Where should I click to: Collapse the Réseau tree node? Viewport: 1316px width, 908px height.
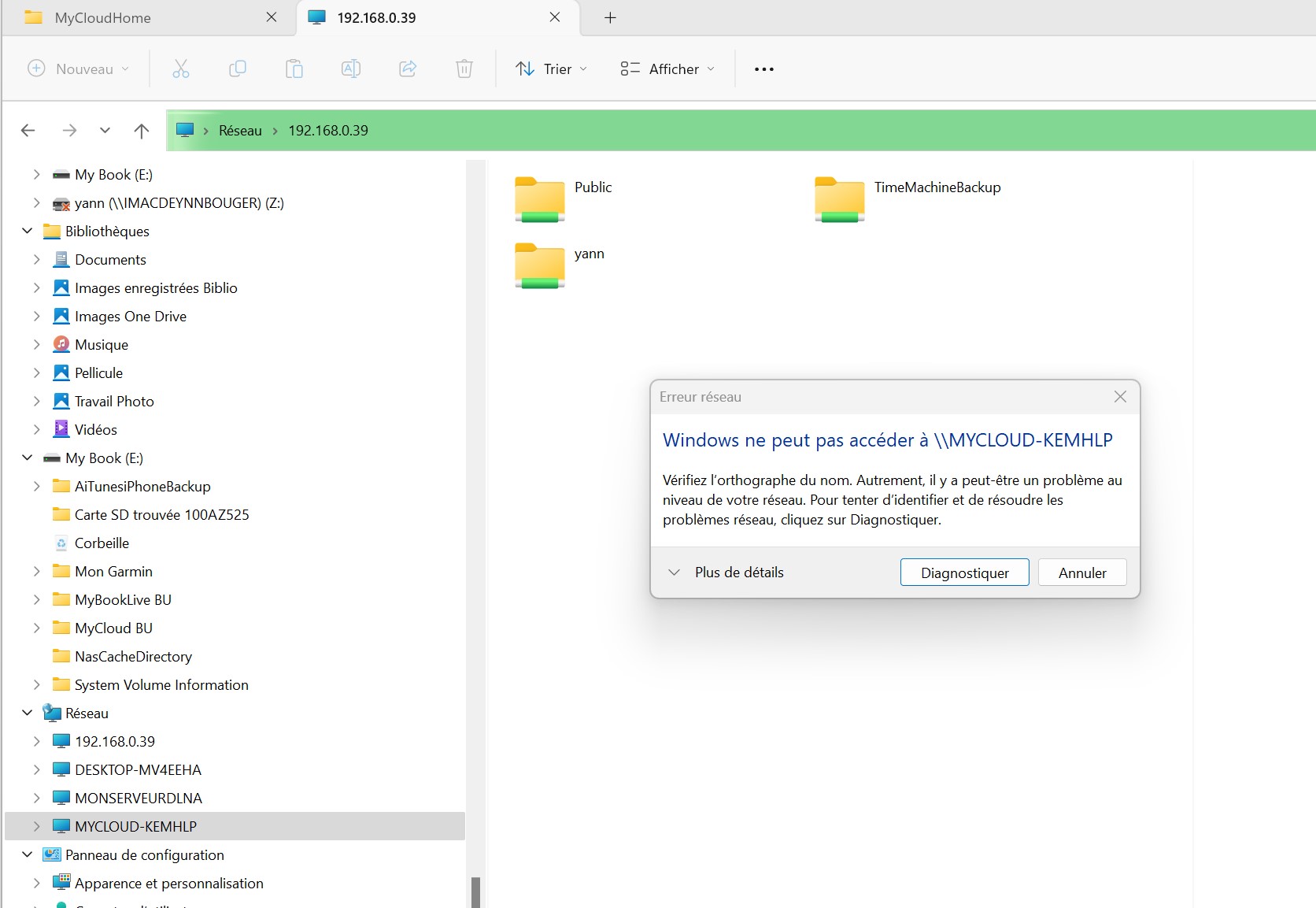pyautogui.click(x=28, y=713)
